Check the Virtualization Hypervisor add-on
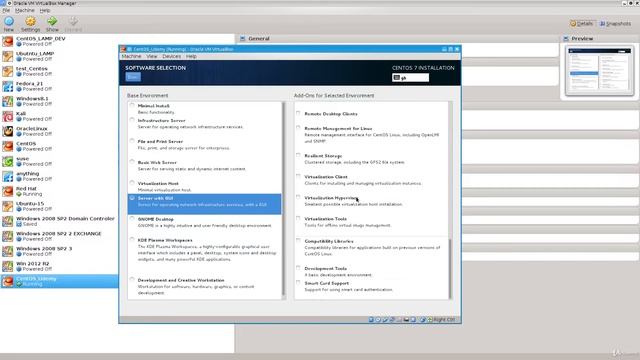This screenshot has width=640, height=360. [x=298, y=197]
